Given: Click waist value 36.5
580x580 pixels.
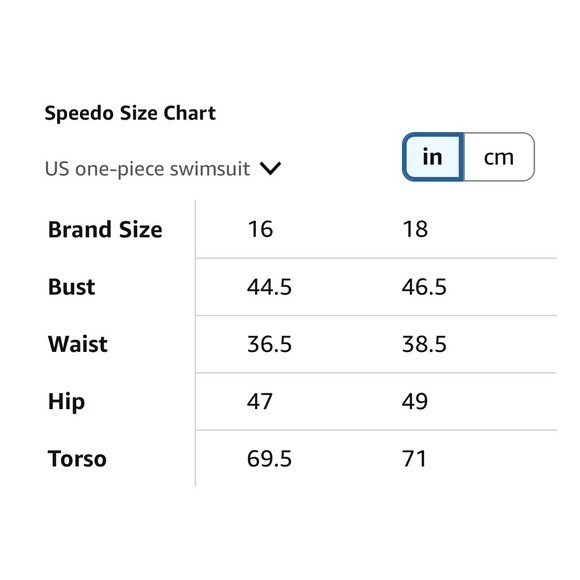Looking at the screenshot, I should pos(269,344).
